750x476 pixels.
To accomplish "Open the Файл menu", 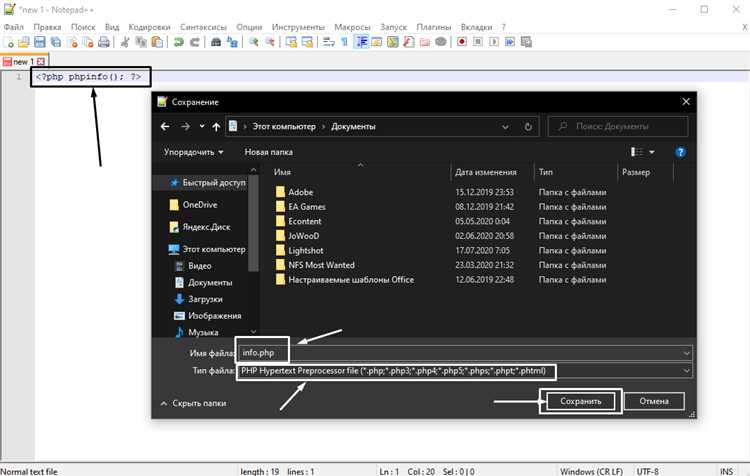I will 13,27.
